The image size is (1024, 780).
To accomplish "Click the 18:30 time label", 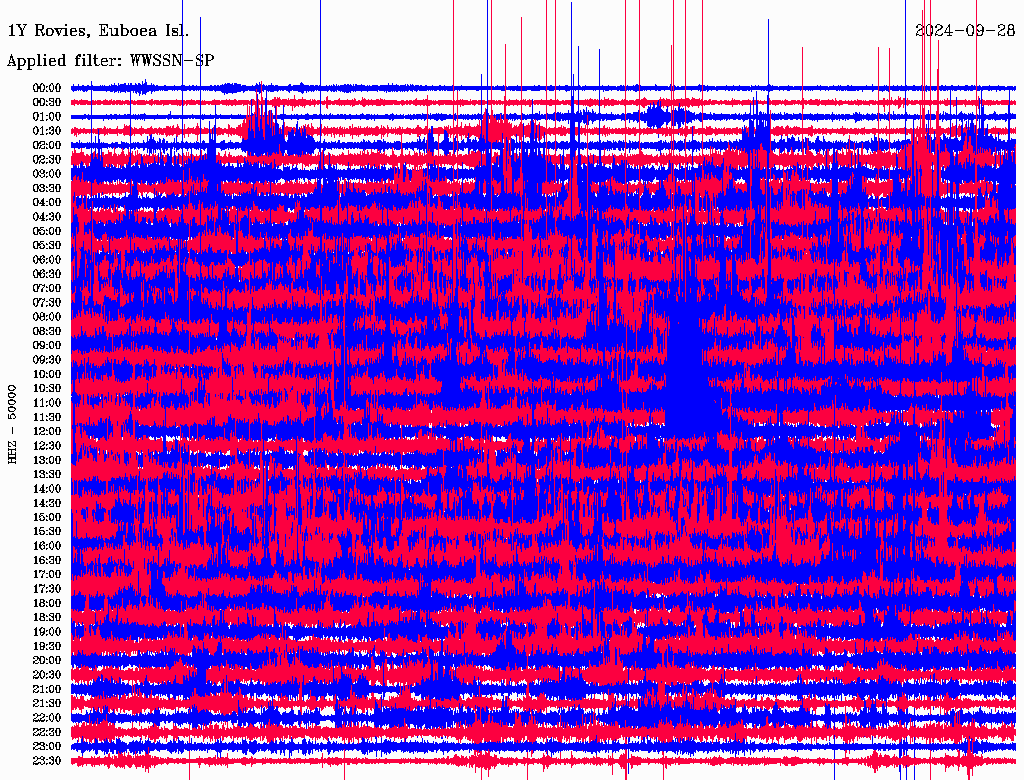I will [47, 617].
